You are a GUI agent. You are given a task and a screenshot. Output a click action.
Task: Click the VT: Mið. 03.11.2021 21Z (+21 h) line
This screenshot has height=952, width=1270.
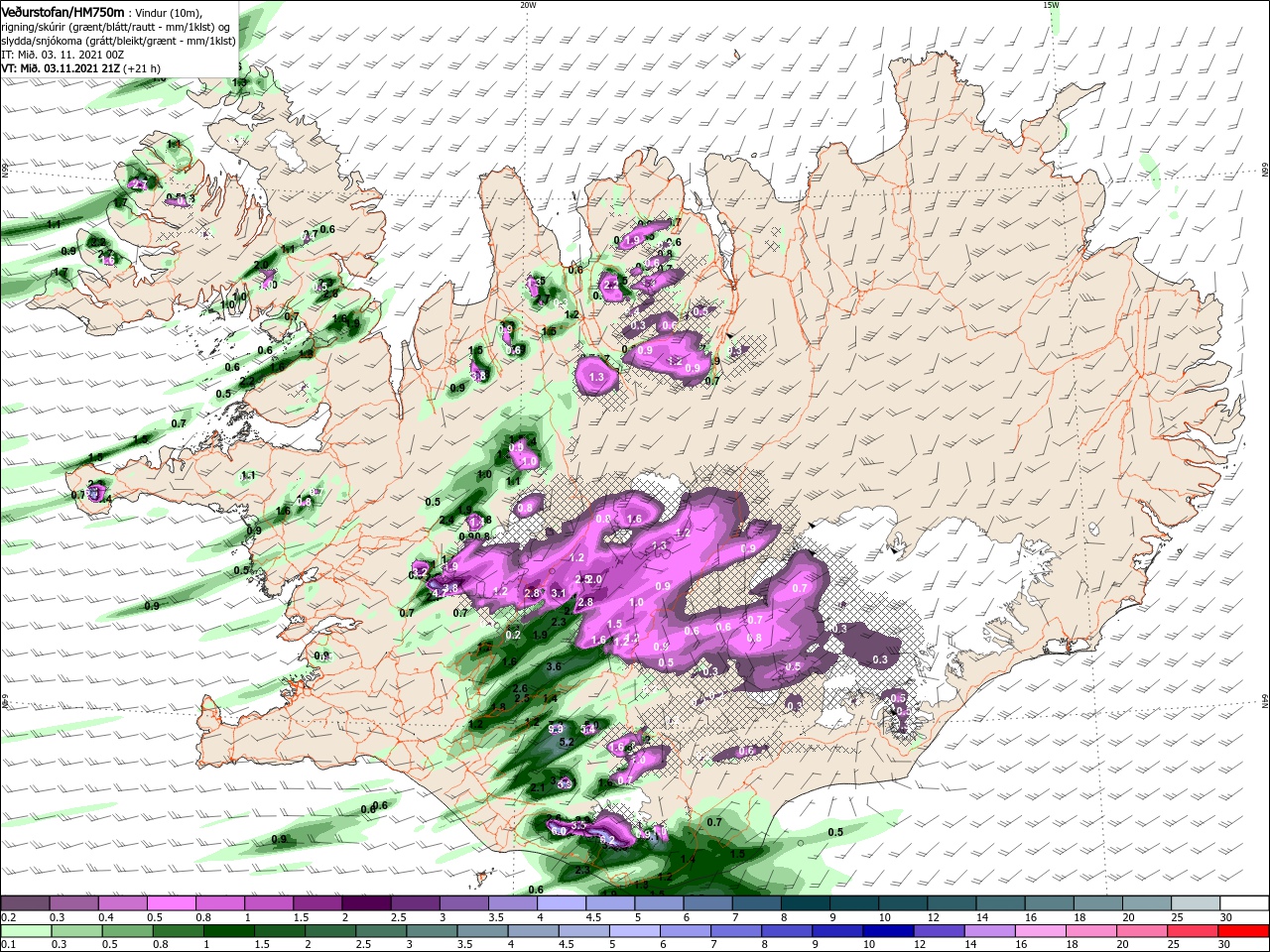(x=80, y=68)
